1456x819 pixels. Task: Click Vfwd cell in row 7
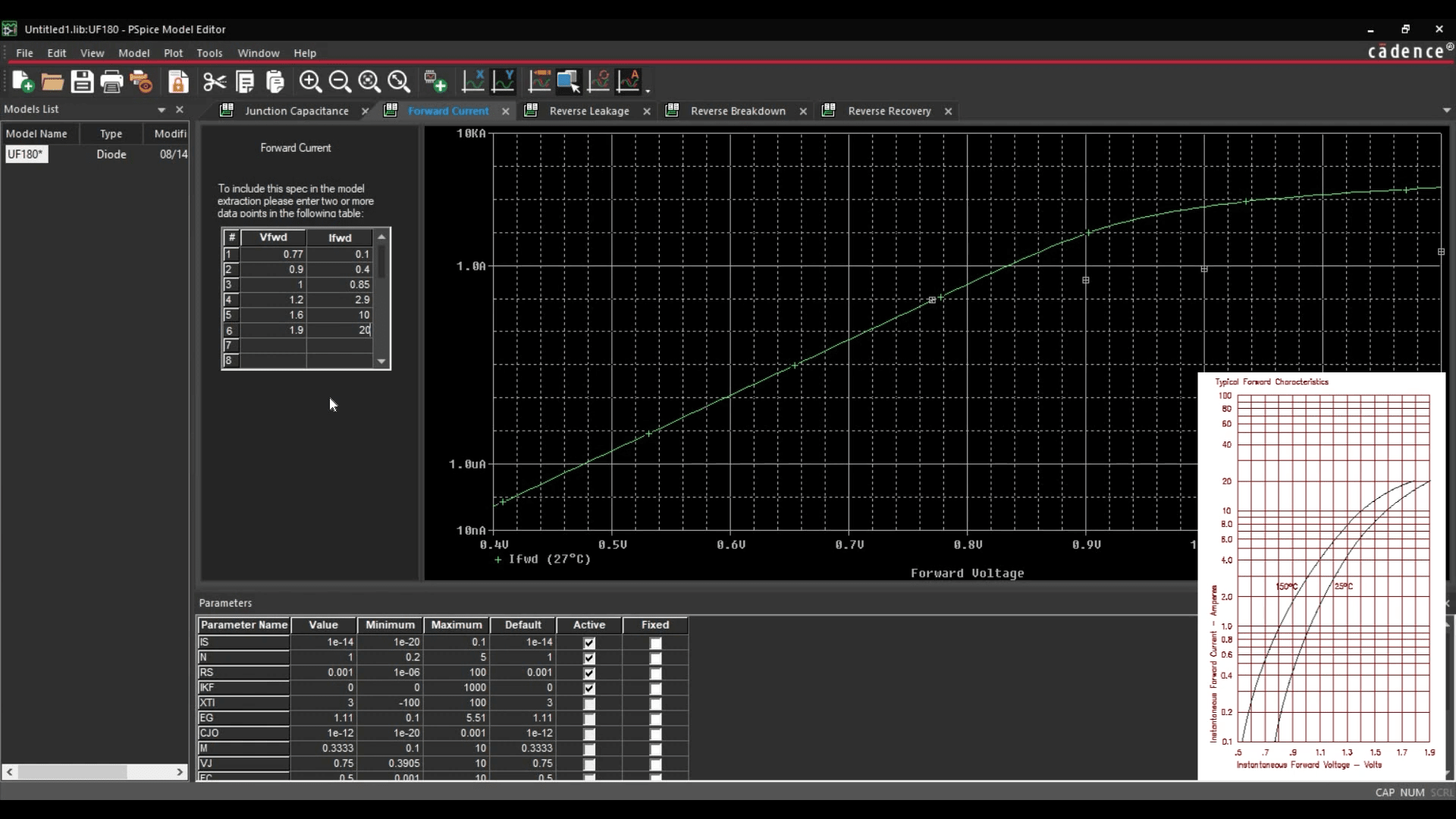pos(274,346)
